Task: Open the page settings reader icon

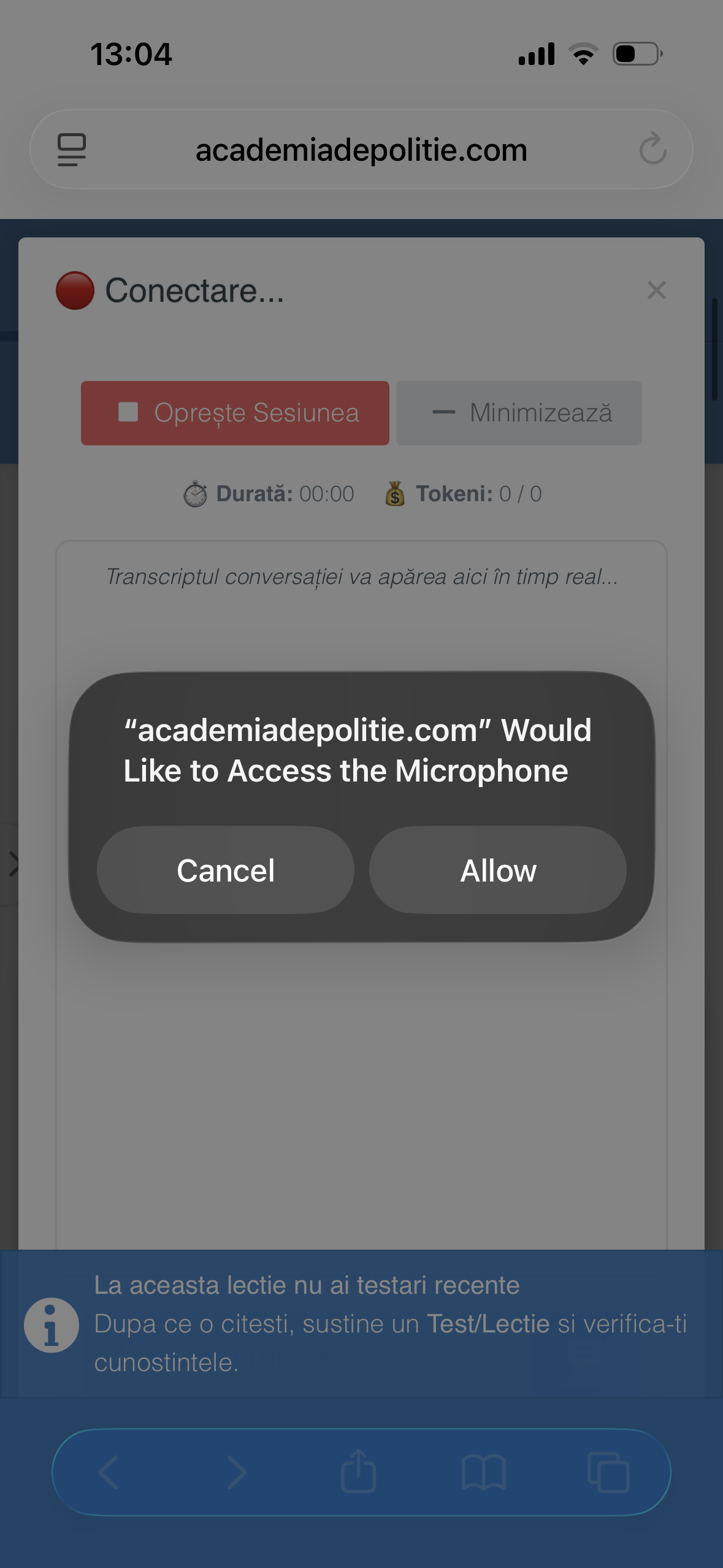Action: 72,149
